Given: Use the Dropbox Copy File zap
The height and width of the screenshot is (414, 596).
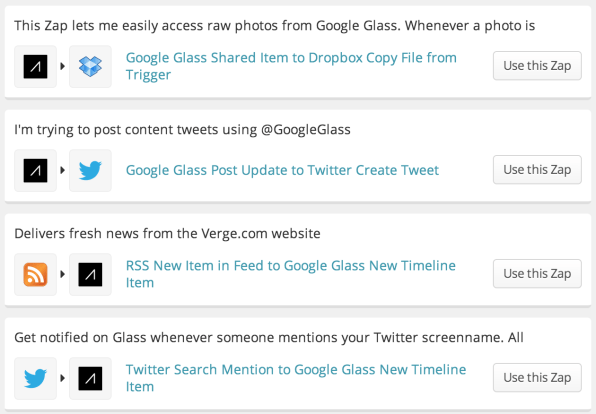Looking at the screenshot, I should [x=537, y=66].
